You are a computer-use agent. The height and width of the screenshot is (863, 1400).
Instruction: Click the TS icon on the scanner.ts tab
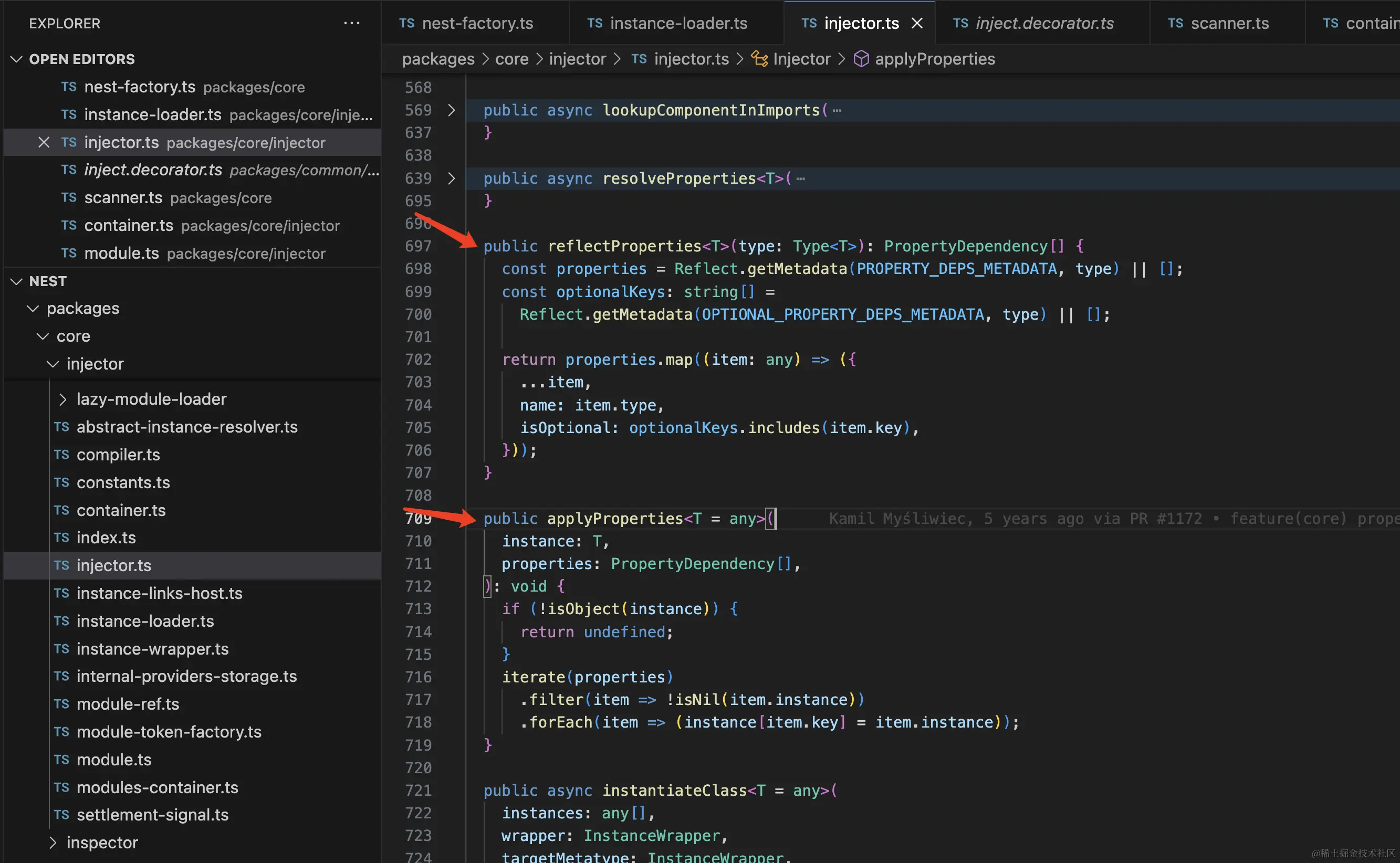[x=1175, y=24]
